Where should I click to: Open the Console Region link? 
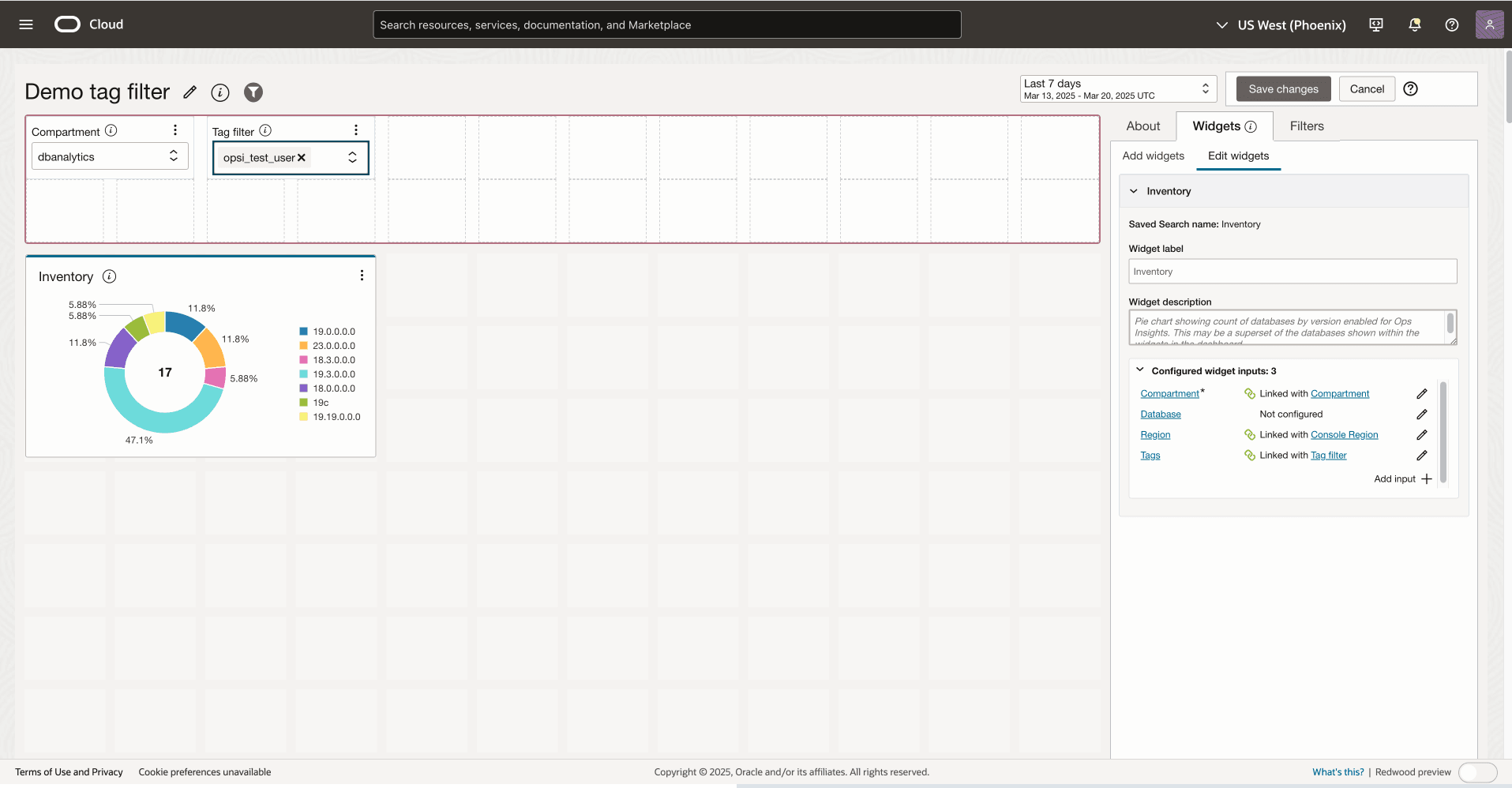[x=1344, y=435]
